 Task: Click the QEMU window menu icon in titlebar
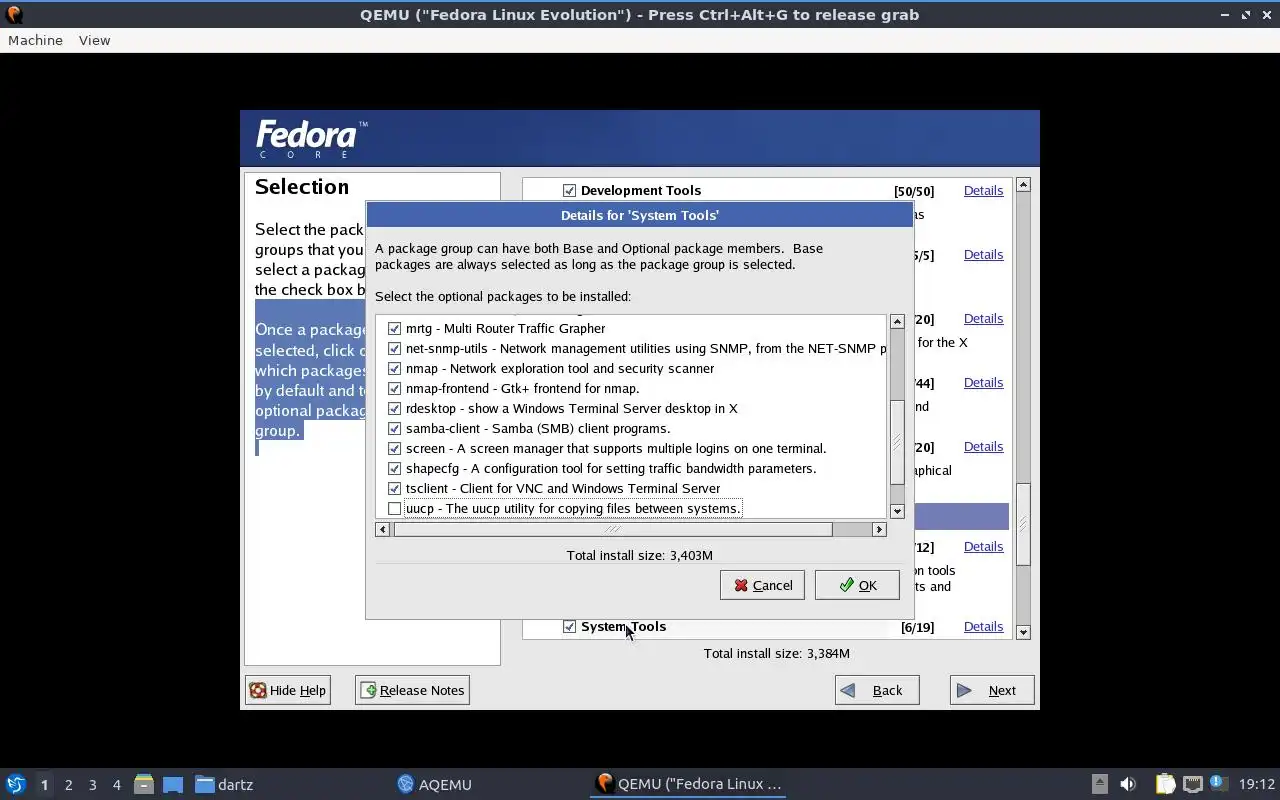tap(14, 14)
